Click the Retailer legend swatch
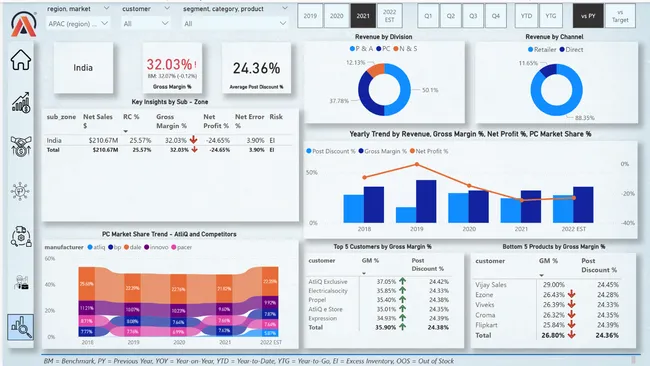The height and width of the screenshot is (366, 650). click(x=530, y=49)
